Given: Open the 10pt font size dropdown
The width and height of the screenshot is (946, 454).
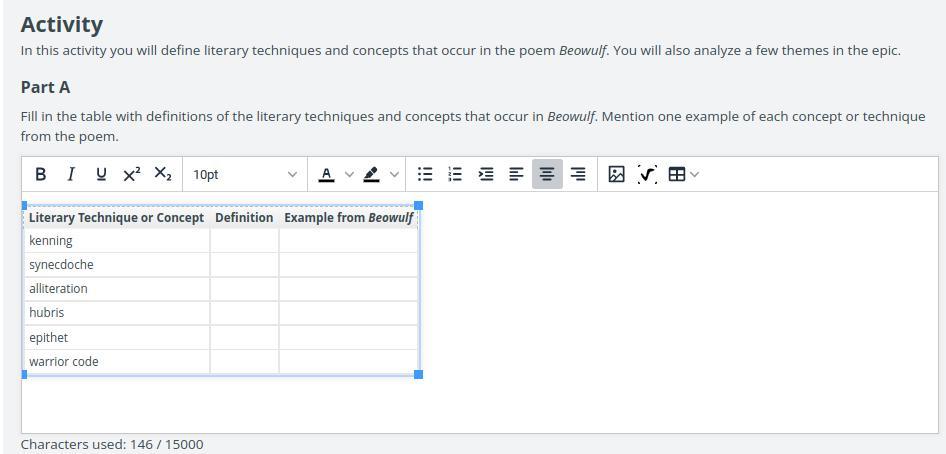Looking at the screenshot, I should [244, 174].
